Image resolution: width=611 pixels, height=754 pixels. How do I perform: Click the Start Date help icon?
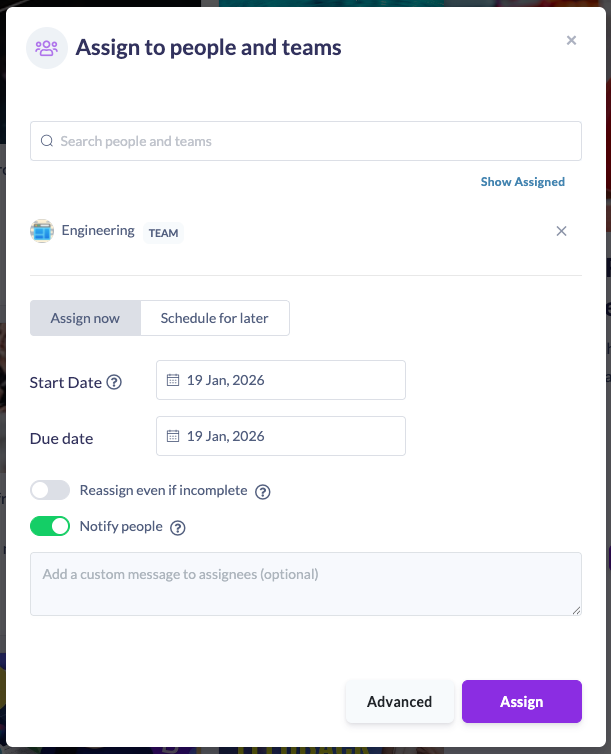point(114,382)
